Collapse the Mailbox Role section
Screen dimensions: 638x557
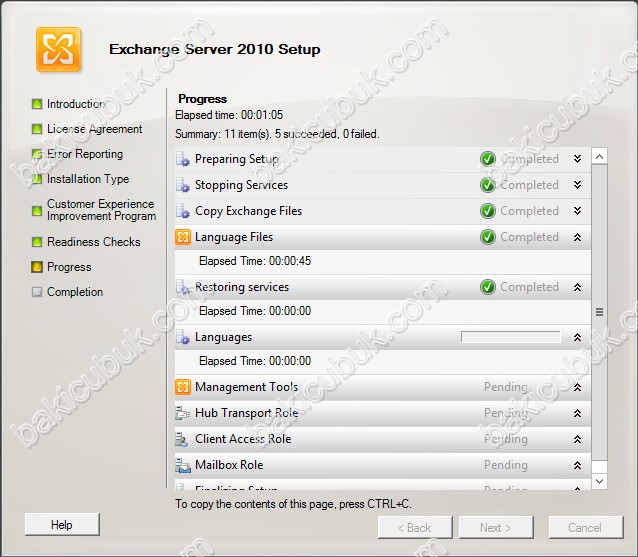point(577,465)
